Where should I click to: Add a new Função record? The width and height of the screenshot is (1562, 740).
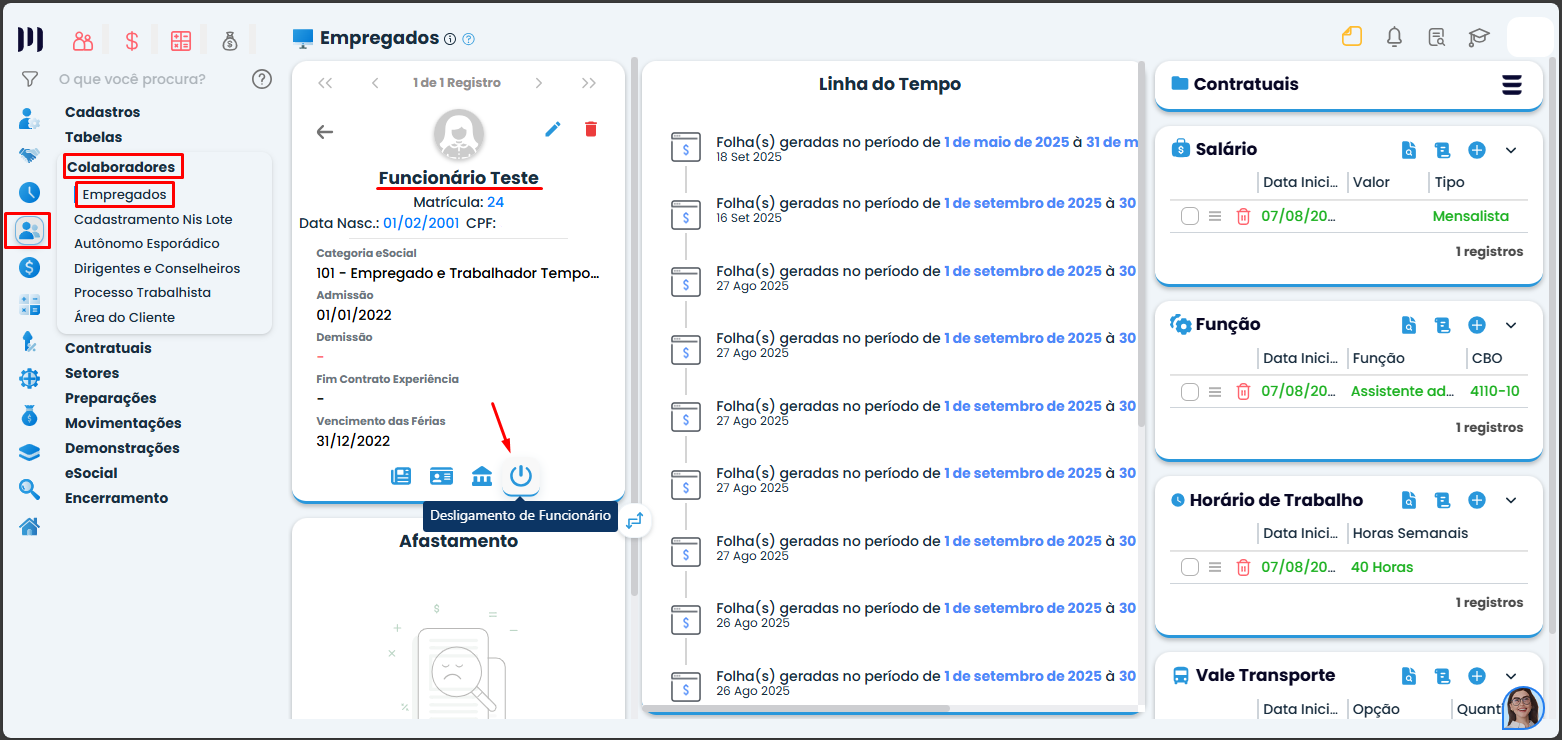pos(1477,325)
